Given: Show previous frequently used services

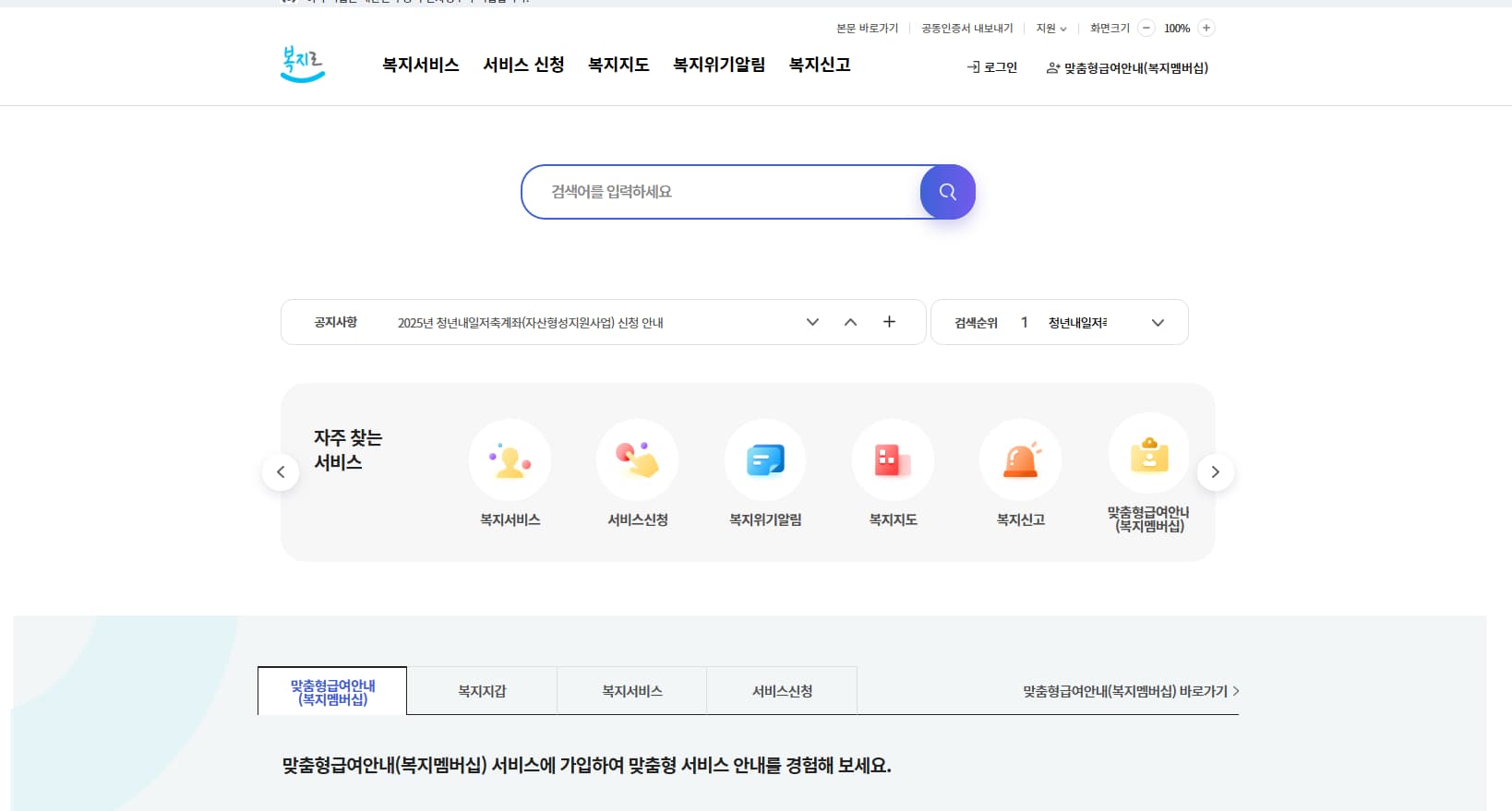Looking at the screenshot, I should click(281, 472).
